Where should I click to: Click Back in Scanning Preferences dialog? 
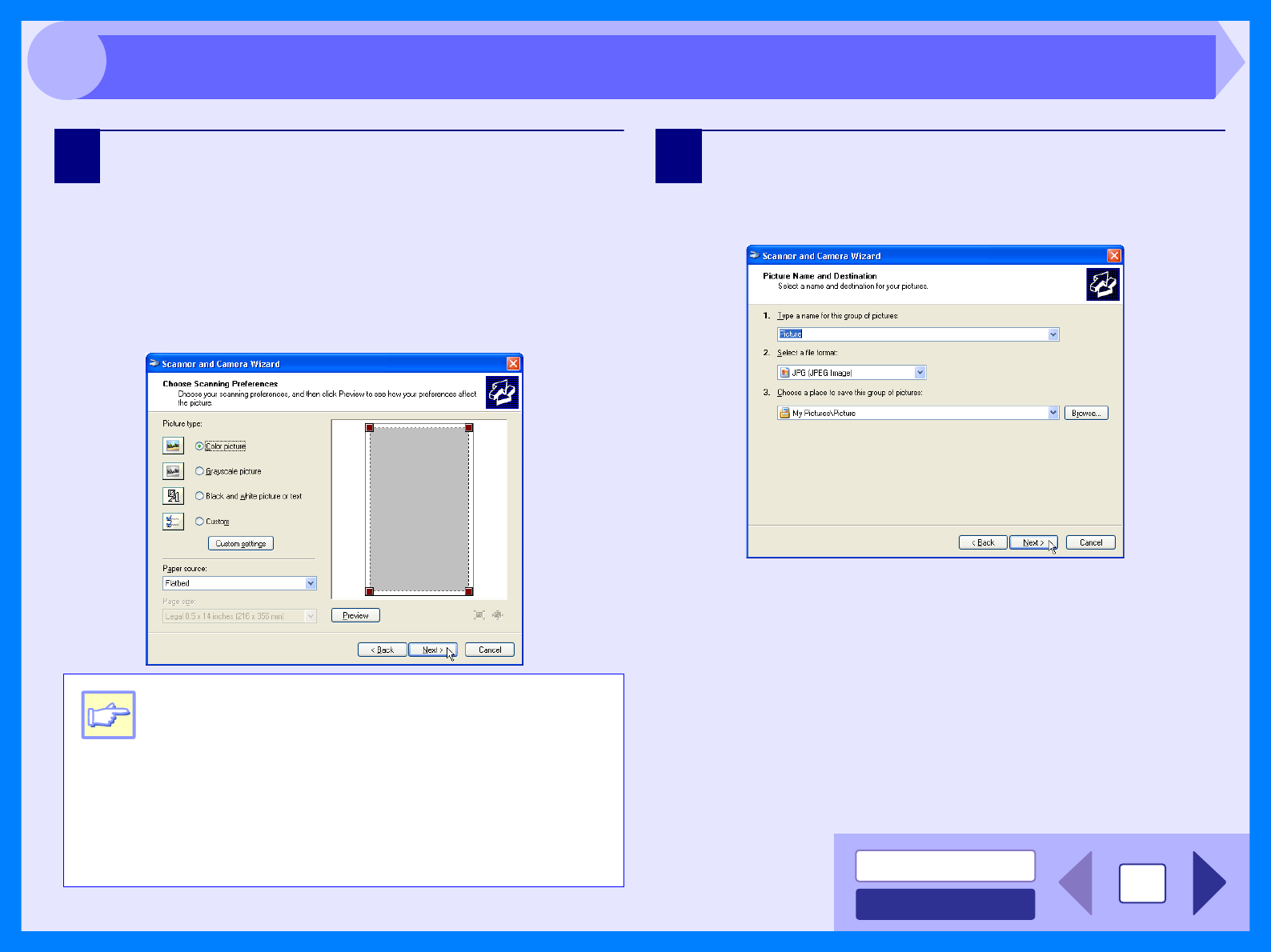pos(382,650)
